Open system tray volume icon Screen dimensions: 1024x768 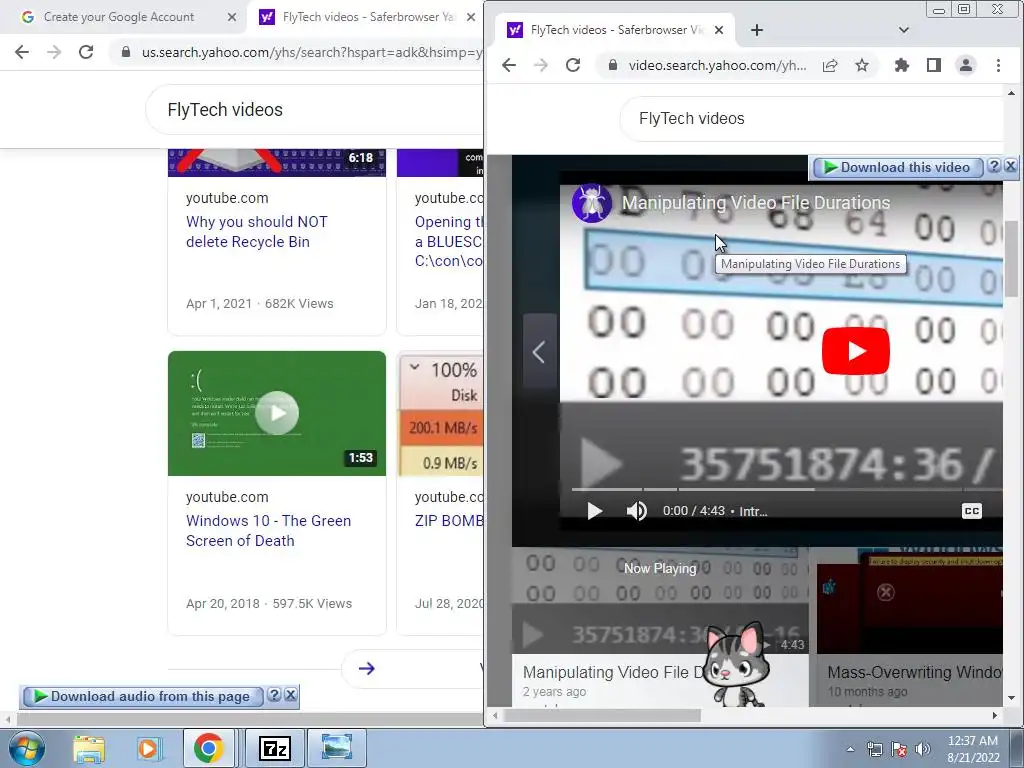(x=923, y=749)
